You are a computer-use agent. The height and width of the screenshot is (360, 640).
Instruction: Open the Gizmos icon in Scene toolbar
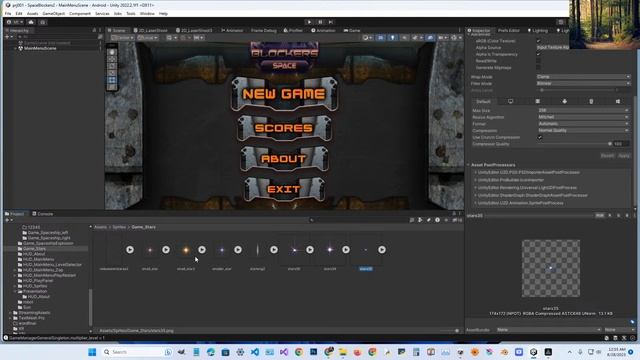coord(455,38)
